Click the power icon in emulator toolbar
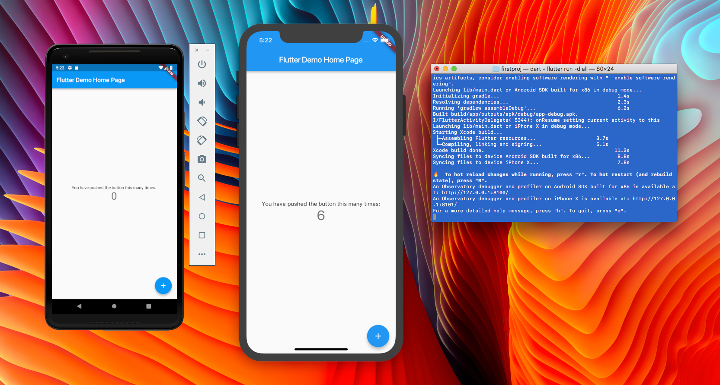 click(202, 64)
